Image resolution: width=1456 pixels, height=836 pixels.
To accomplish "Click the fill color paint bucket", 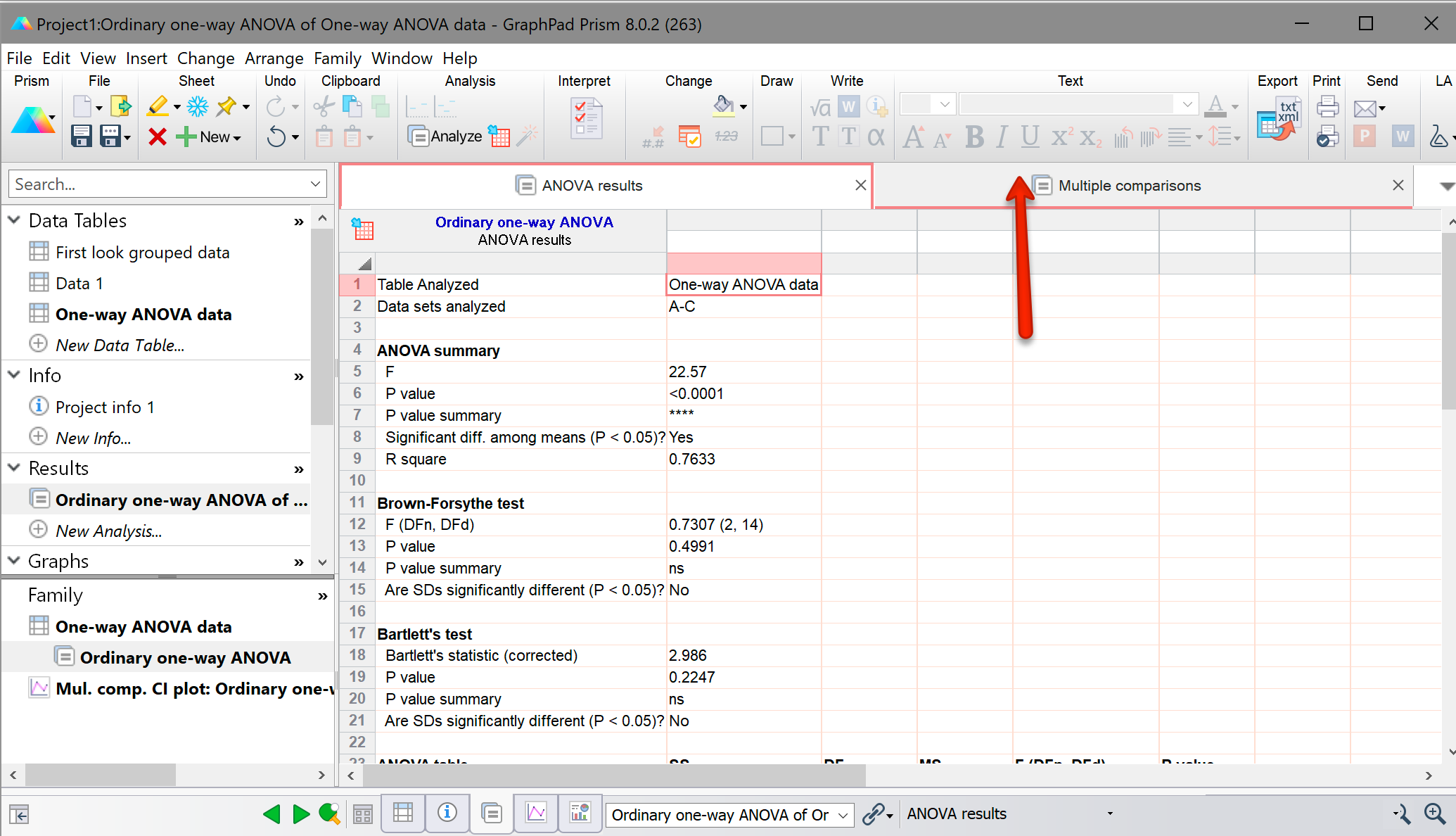I will (x=723, y=106).
